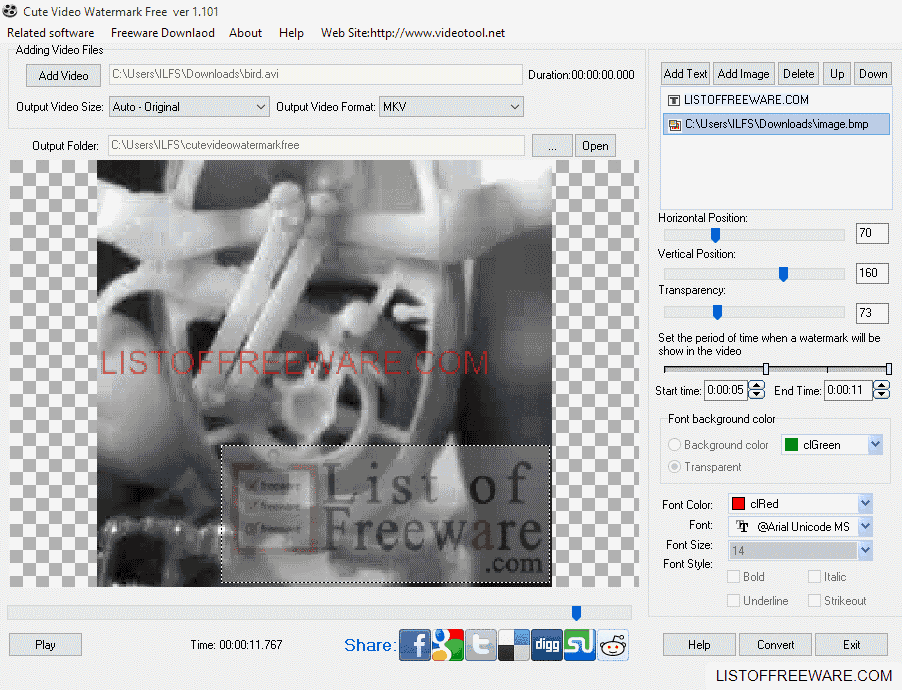Click the Exit button
The width and height of the screenshot is (902, 690).
tap(851, 645)
